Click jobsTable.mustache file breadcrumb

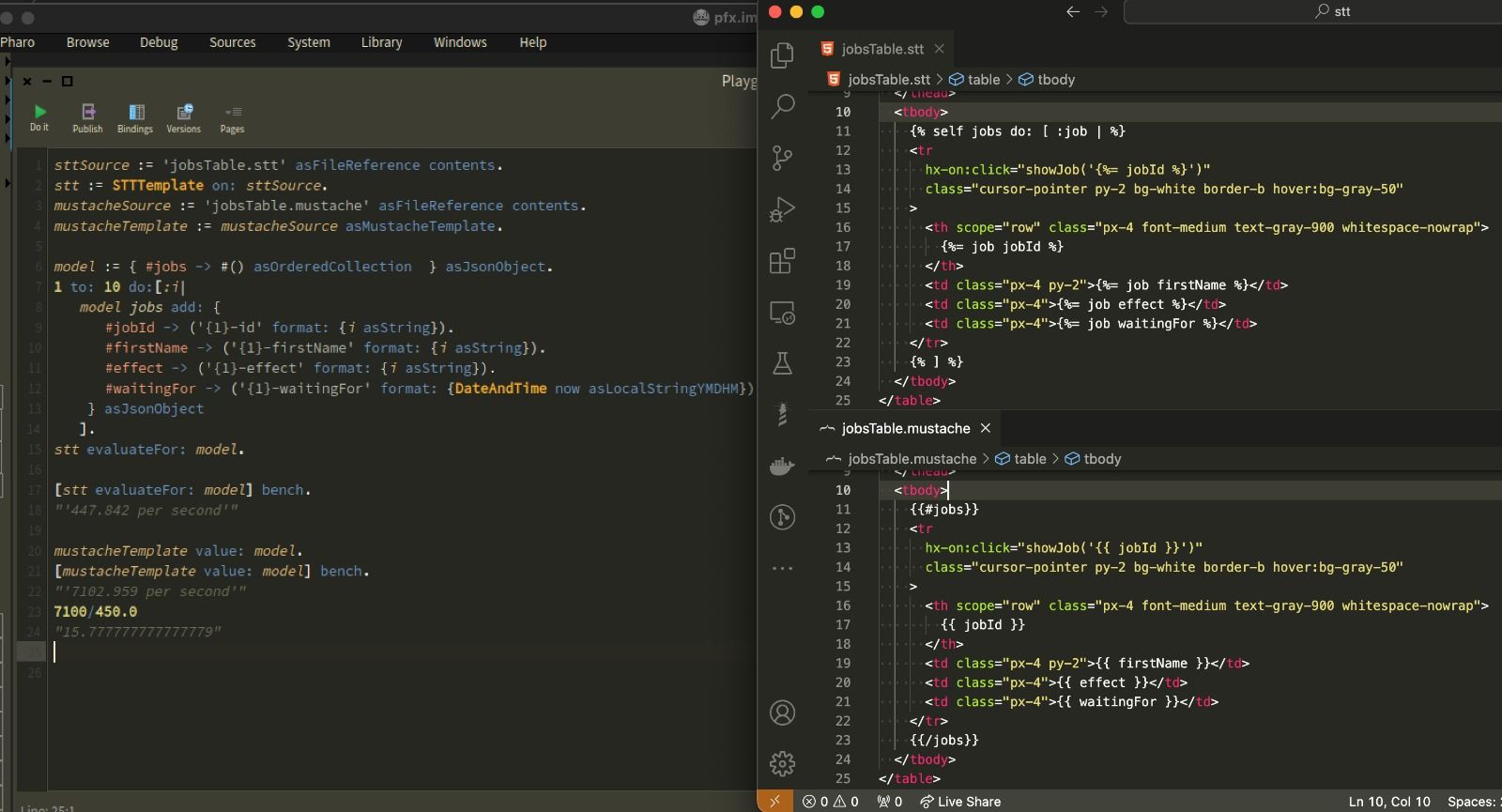coord(901,459)
